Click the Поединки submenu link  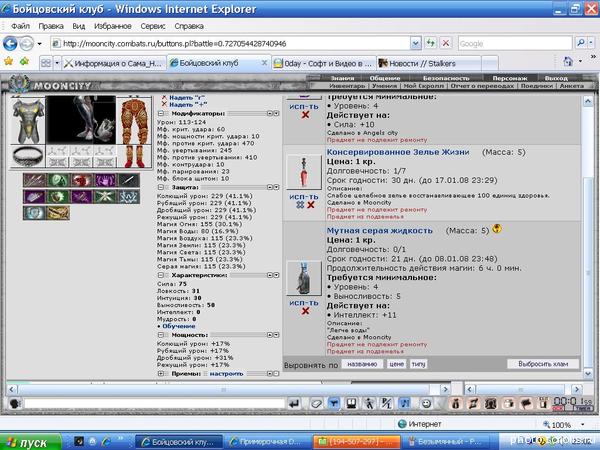[x=537, y=86]
